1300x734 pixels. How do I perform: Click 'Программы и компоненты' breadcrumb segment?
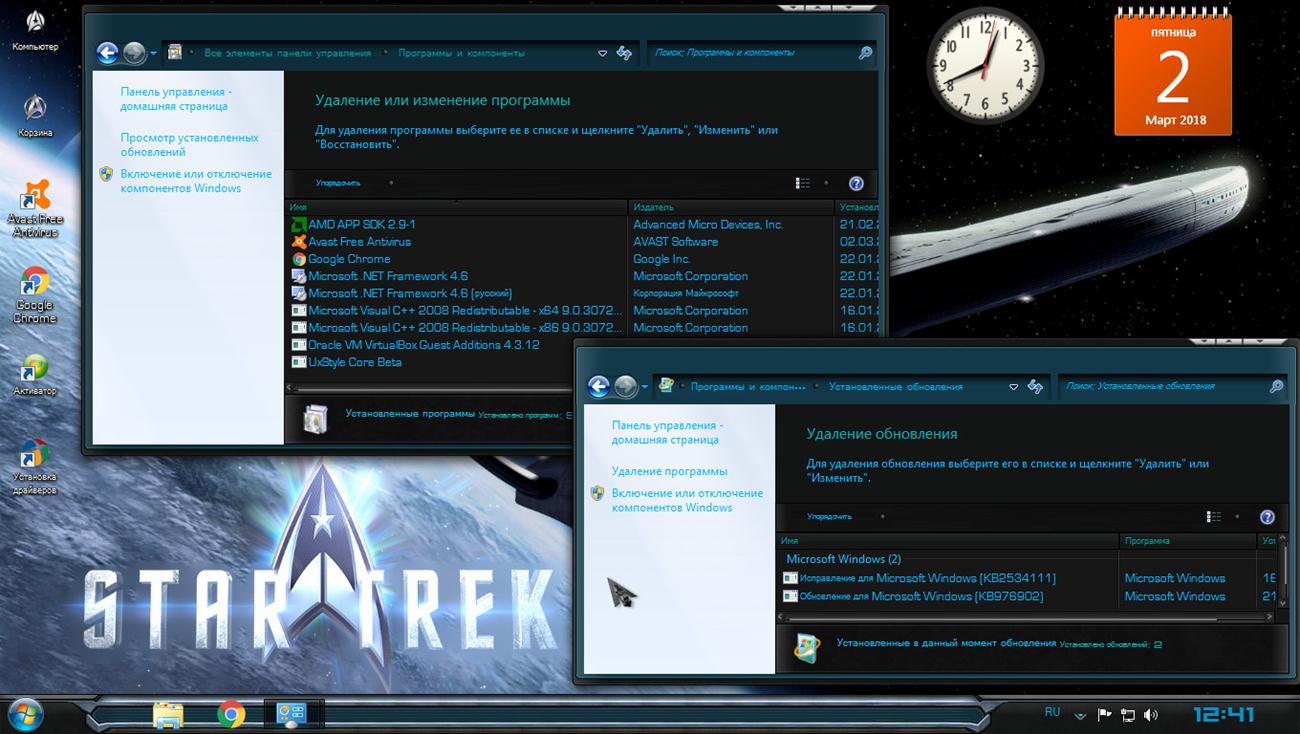(461, 53)
